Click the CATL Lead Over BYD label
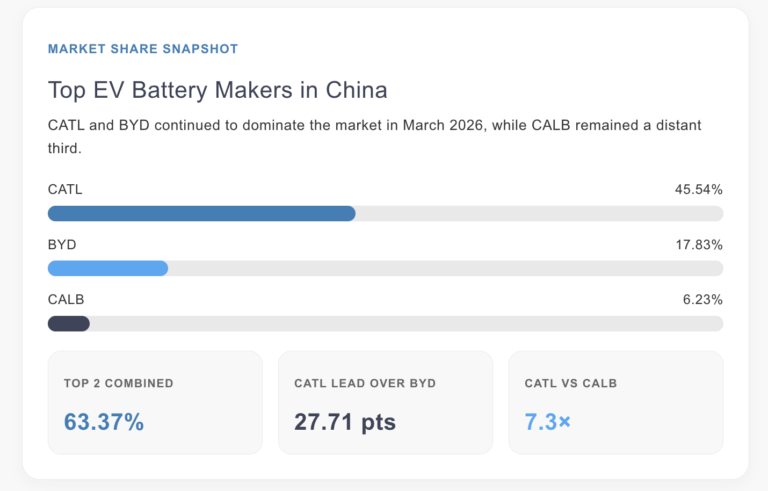768x491 pixels. [x=365, y=383]
